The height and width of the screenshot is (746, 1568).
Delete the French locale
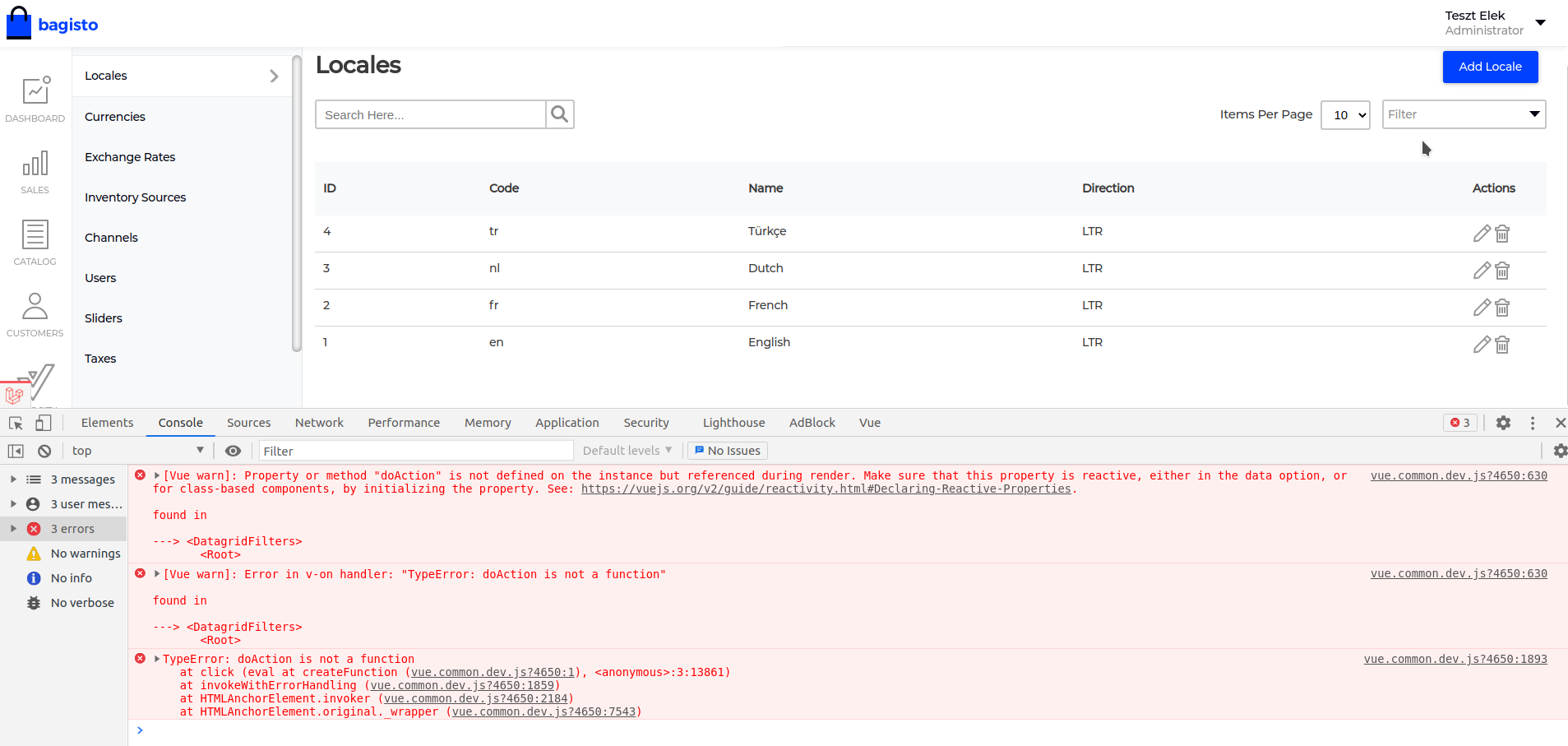coord(1502,308)
